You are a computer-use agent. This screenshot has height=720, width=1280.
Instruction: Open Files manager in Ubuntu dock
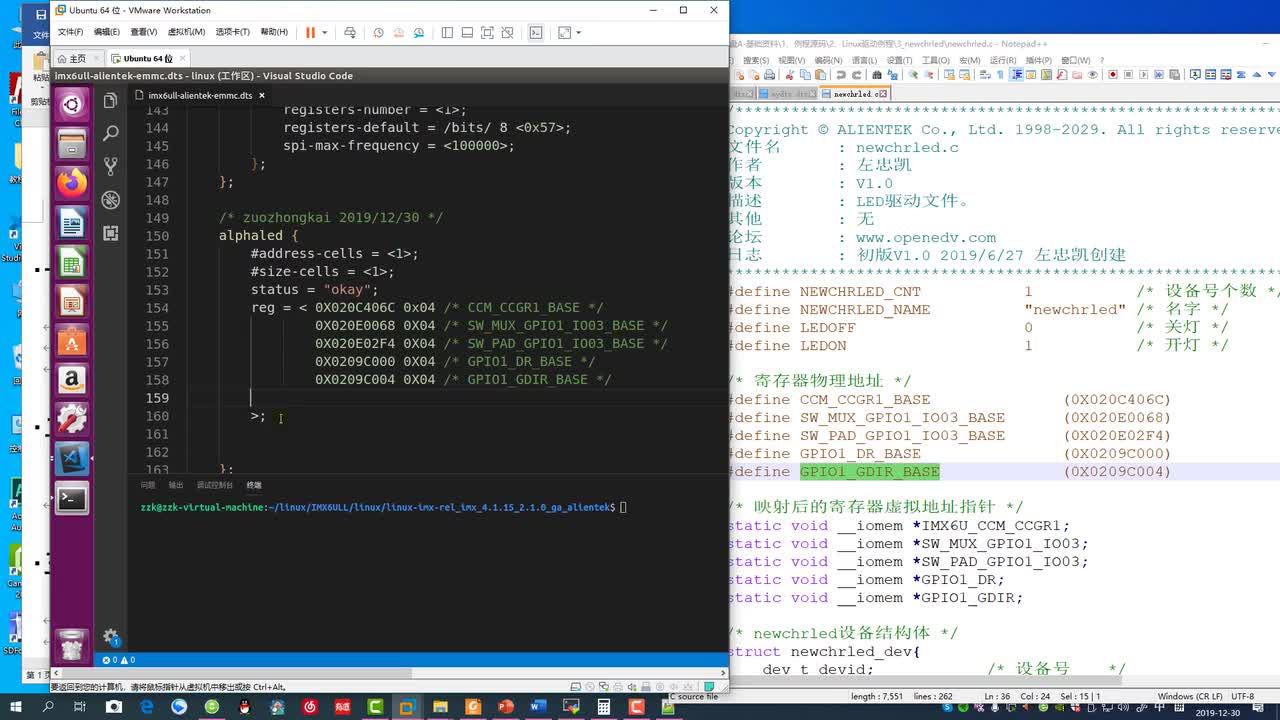[x=71, y=144]
